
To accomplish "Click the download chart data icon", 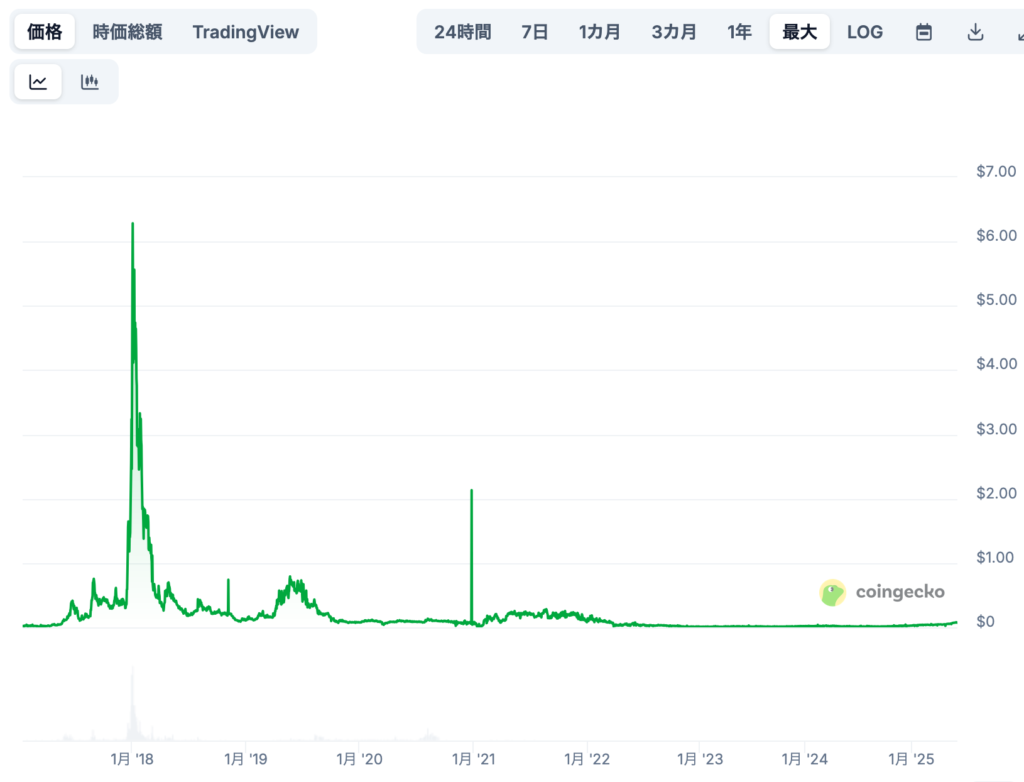I will click(x=975, y=31).
